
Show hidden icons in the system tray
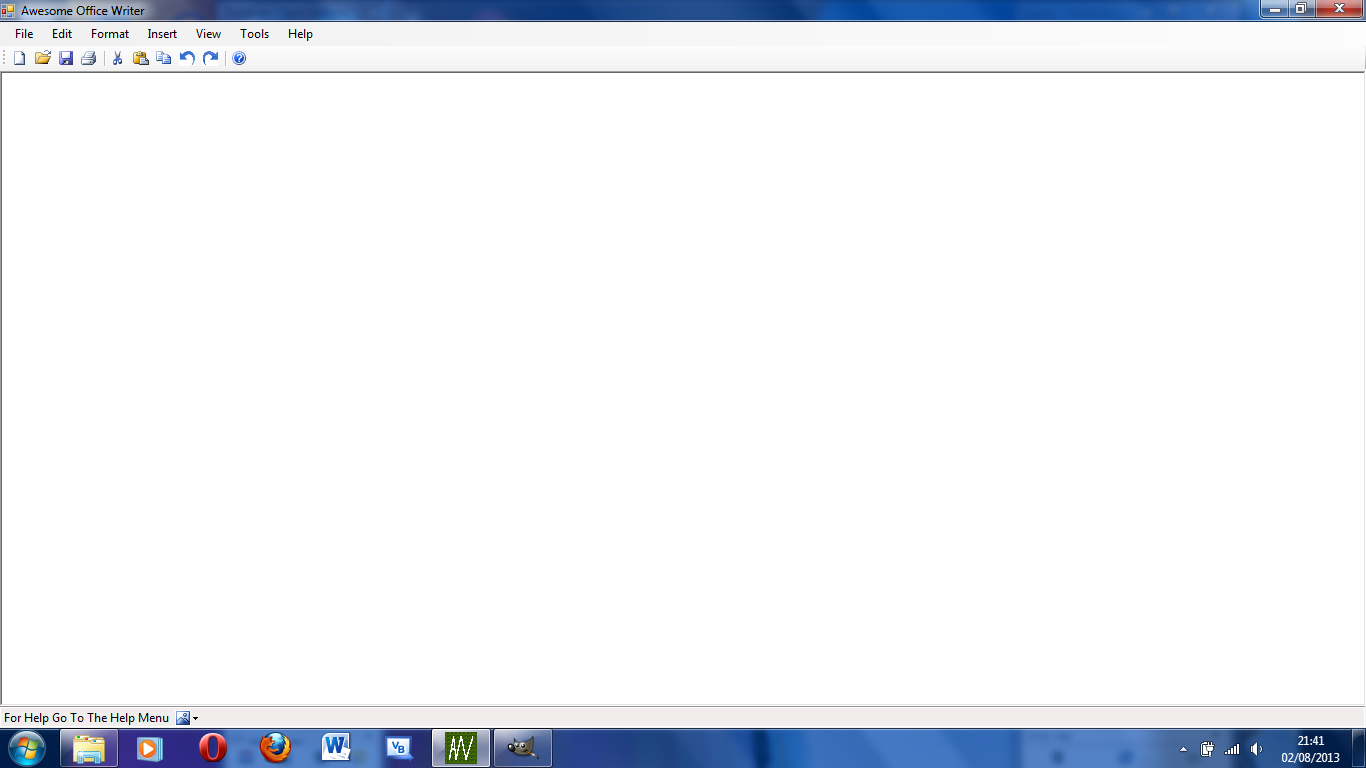click(x=1181, y=747)
